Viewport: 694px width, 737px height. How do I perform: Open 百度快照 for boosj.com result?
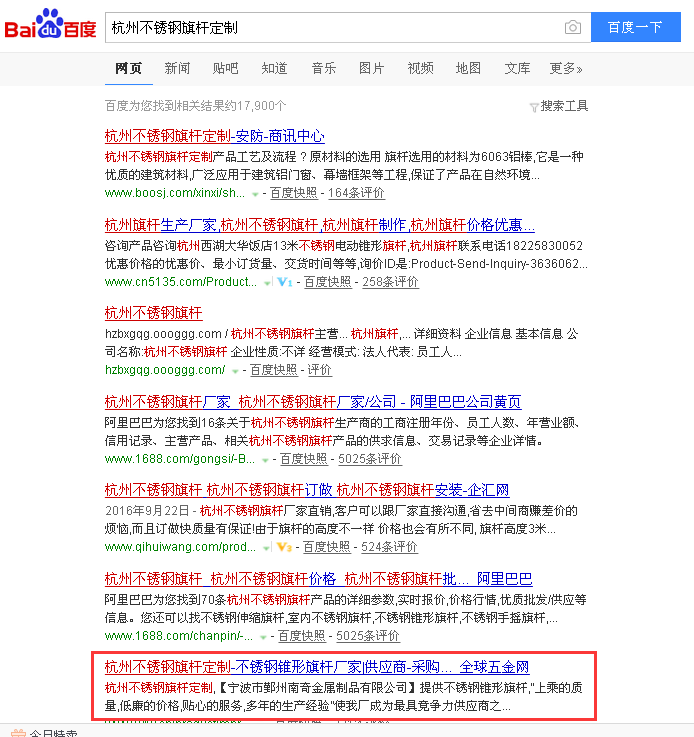(294, 193)
